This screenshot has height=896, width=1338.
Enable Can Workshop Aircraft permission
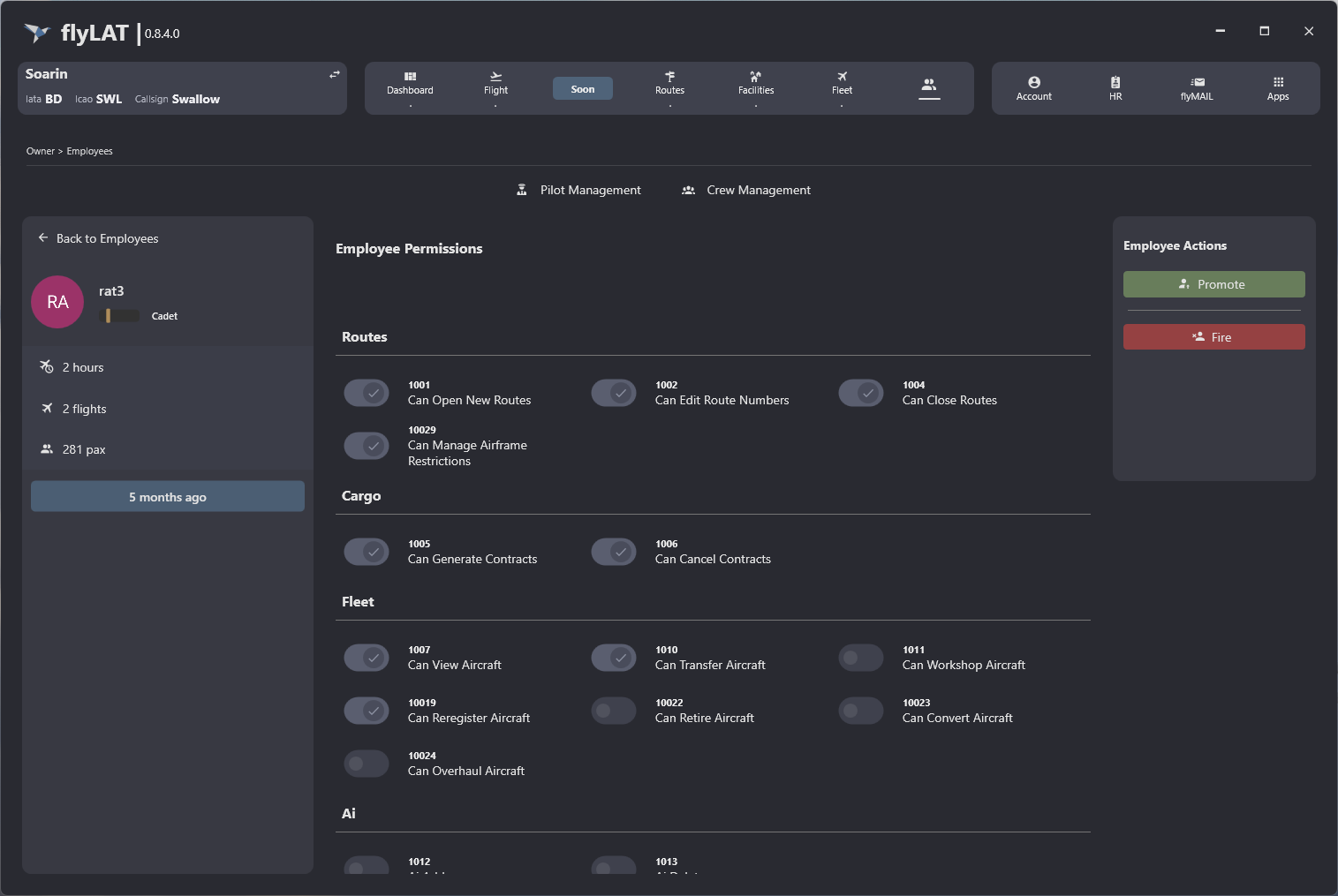861,658
